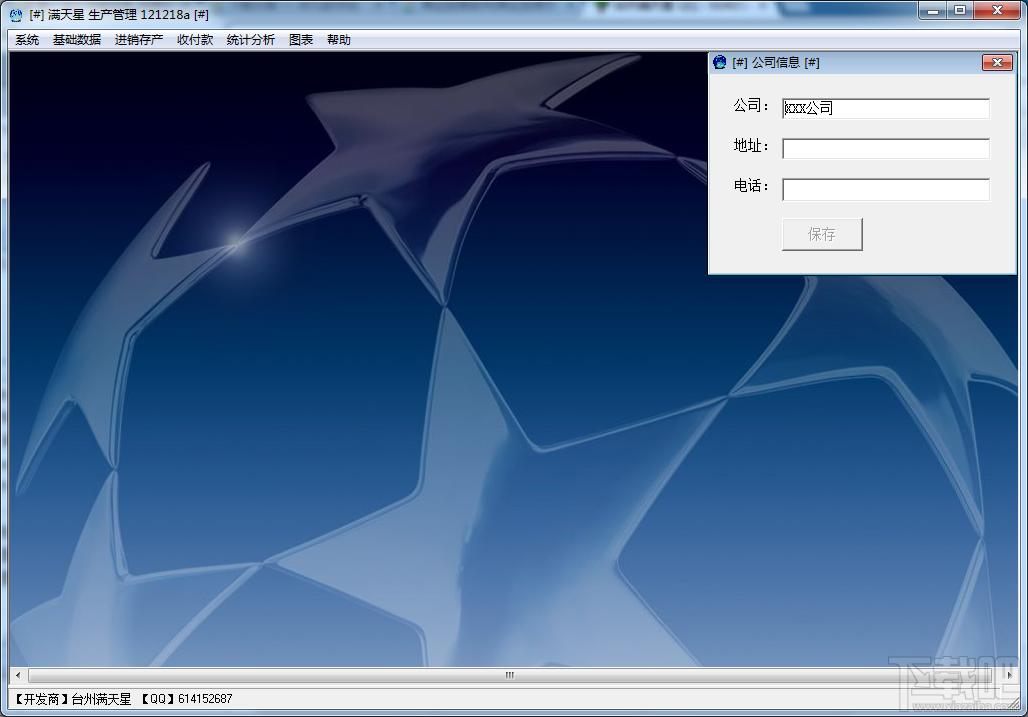Click the 【开发商】台州满天星 status text
Viewport: 1028px width, 717px height.
pyautogui.click(x=72, y=699)
